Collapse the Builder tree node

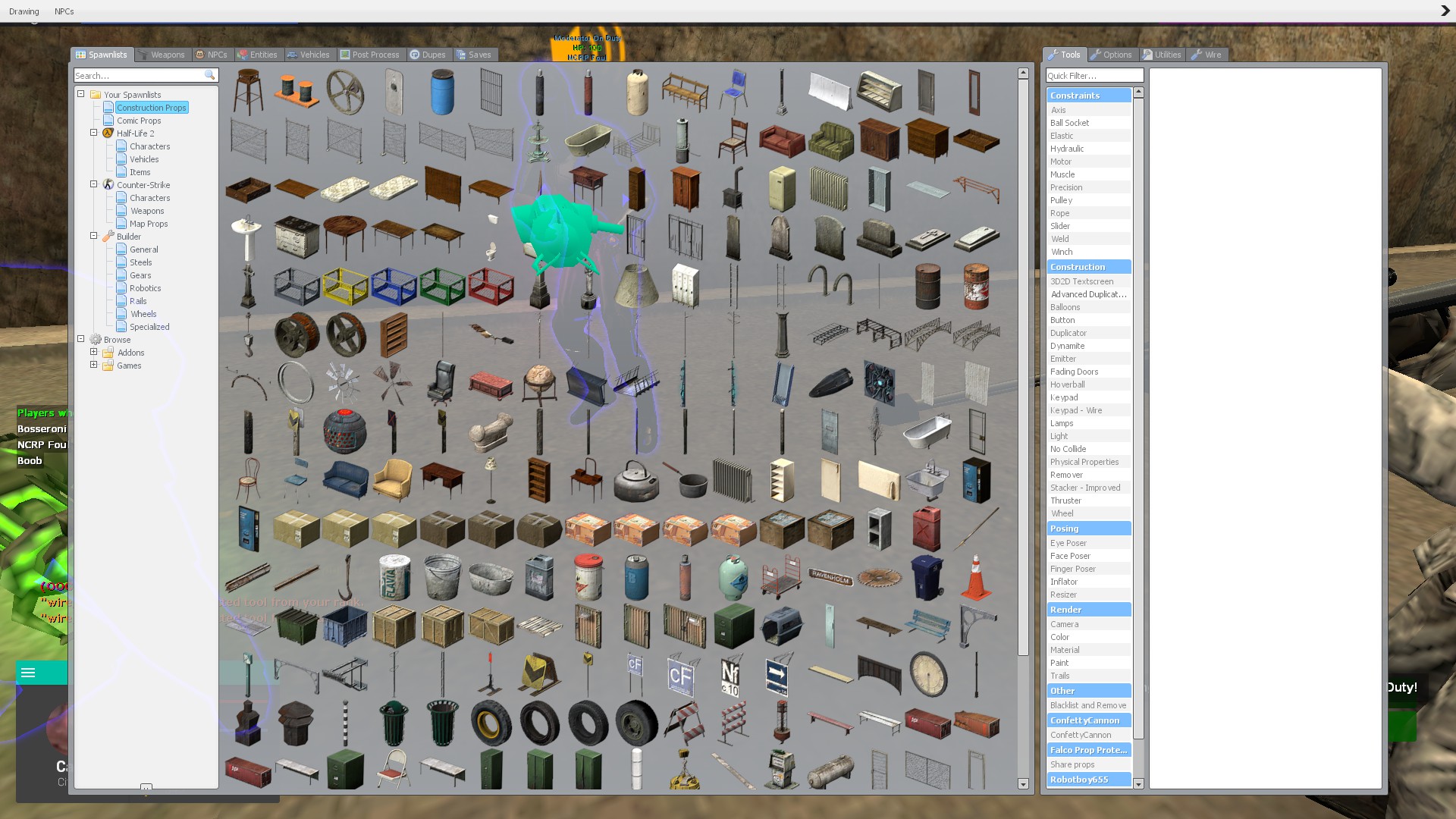(94, 236)
